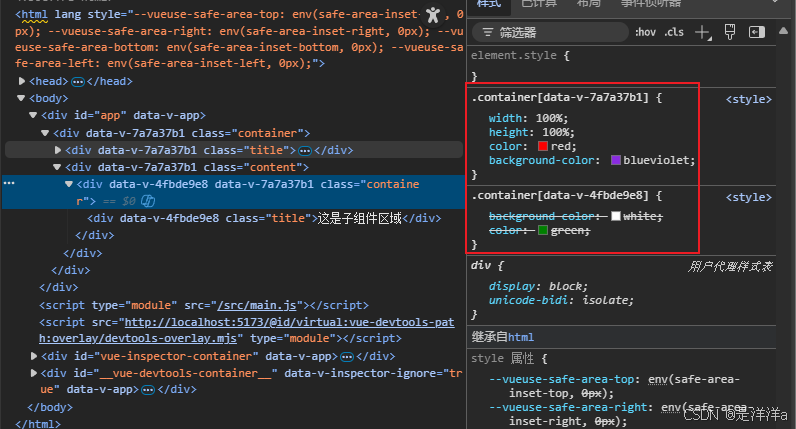Open the white color swatch picker

tap(616, 216)
